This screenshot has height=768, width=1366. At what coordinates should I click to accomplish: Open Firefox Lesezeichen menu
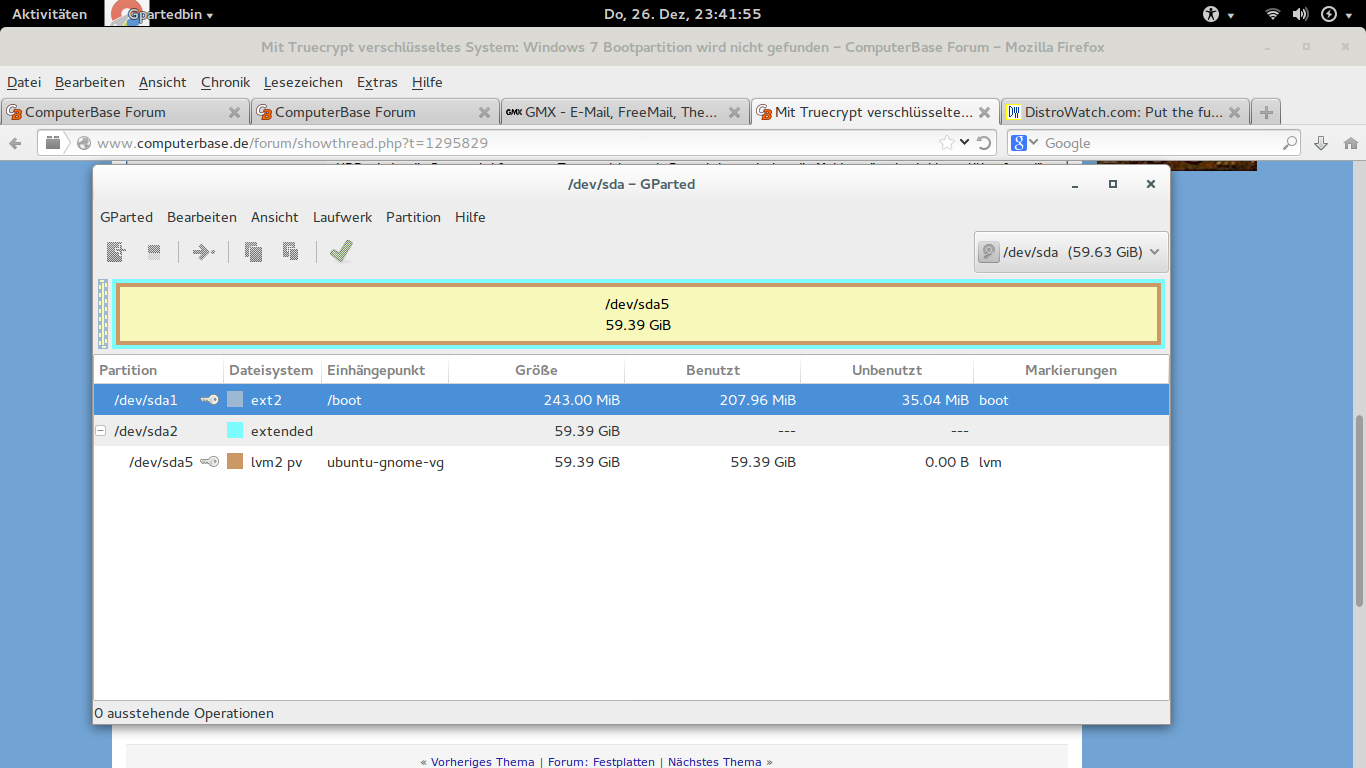[x=303, y=82]
